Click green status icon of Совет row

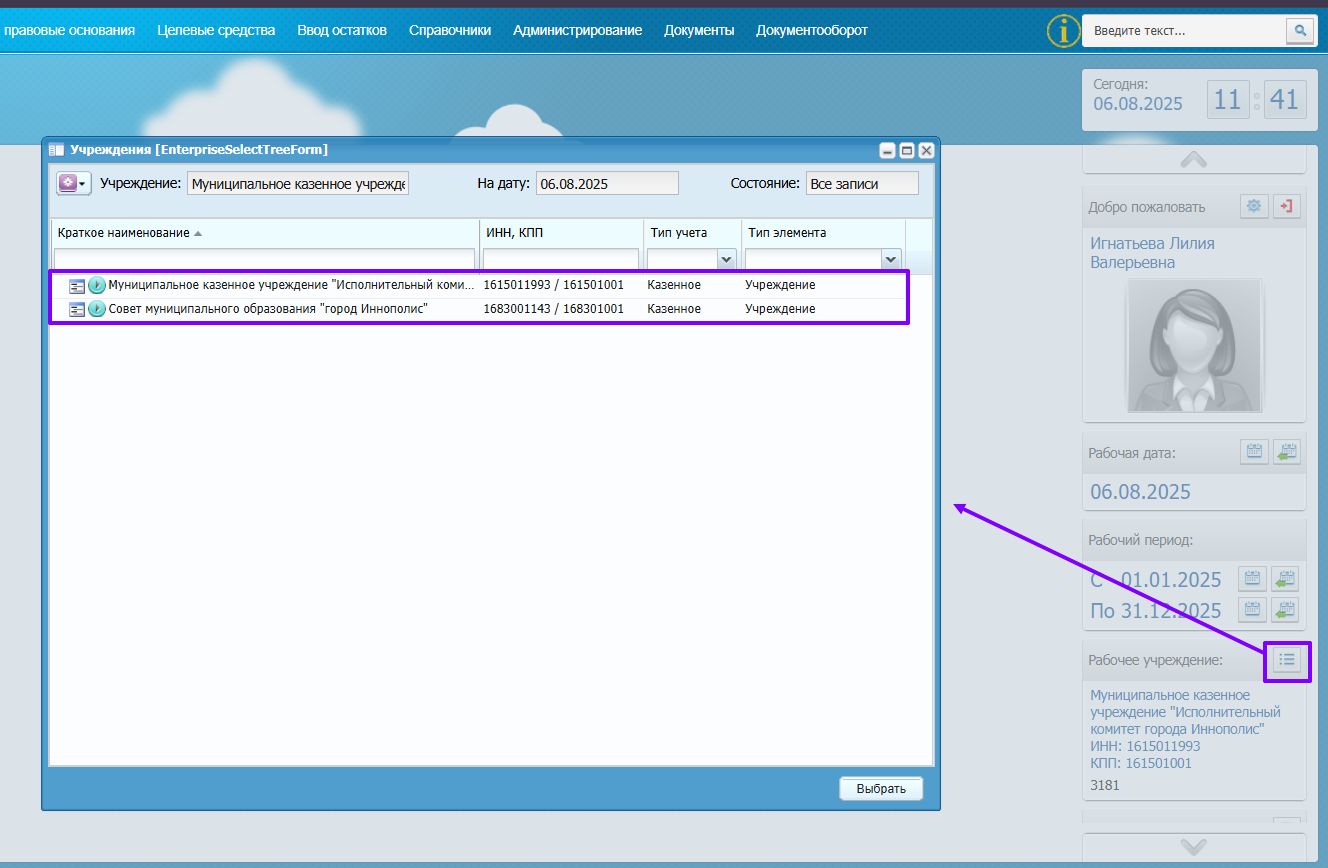pyautogui.click(x=97, y=309)
